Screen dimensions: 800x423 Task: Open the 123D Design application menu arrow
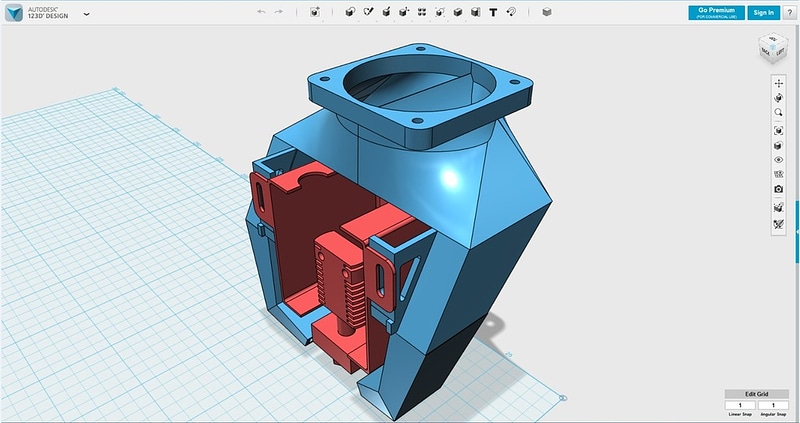pyautogui.click(x=86, y=14)
